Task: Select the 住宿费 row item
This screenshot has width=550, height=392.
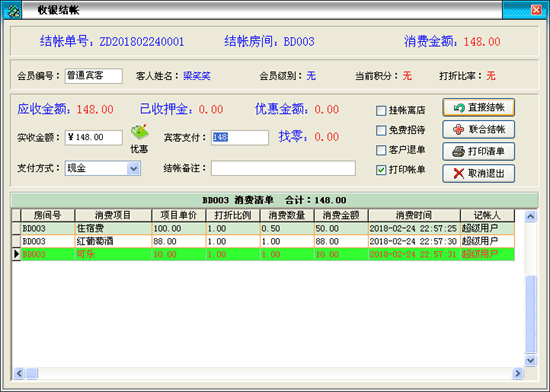Action: [x=113, y=229]
